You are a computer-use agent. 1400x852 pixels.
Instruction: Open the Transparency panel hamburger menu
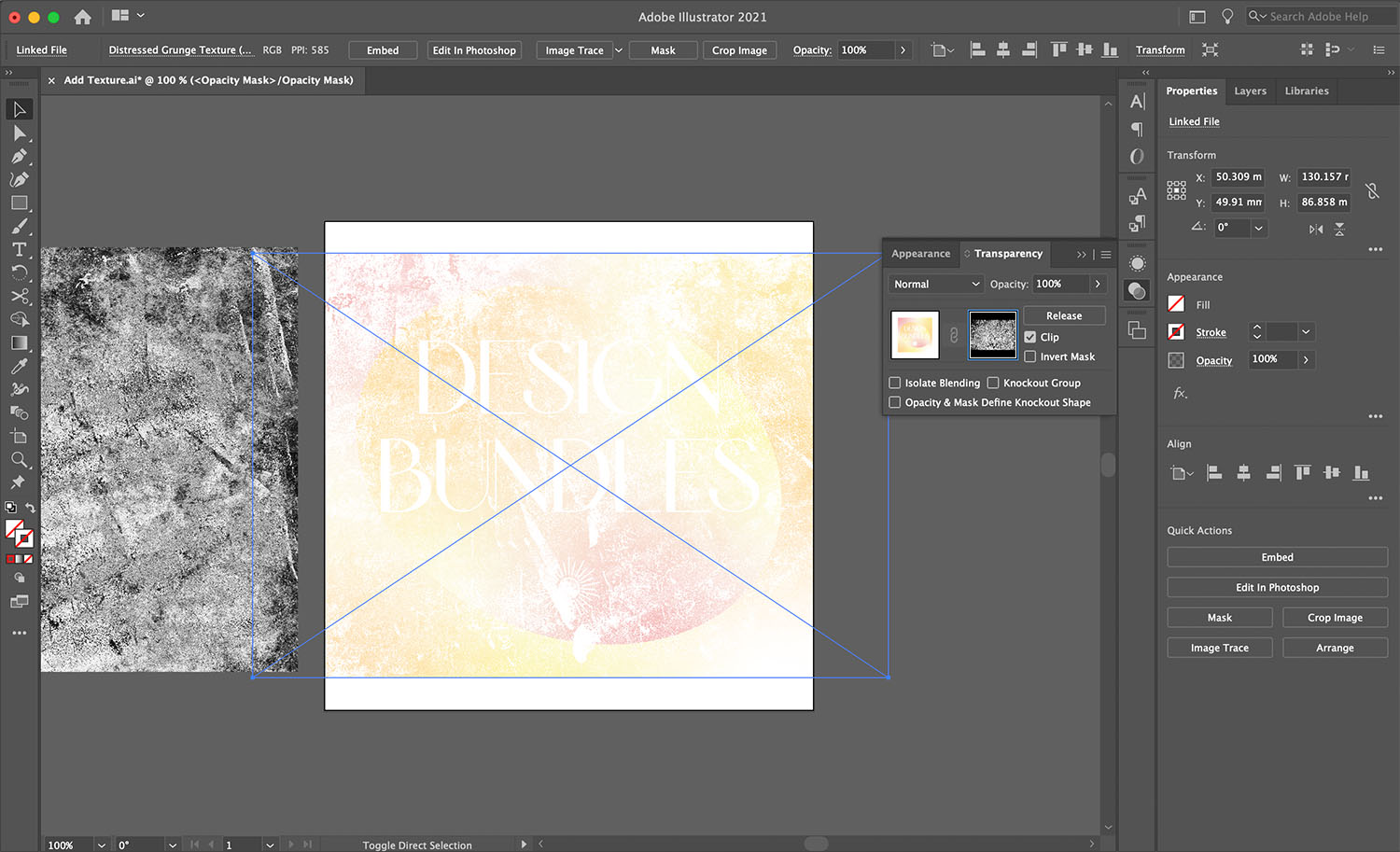[x=1106, y=255]
